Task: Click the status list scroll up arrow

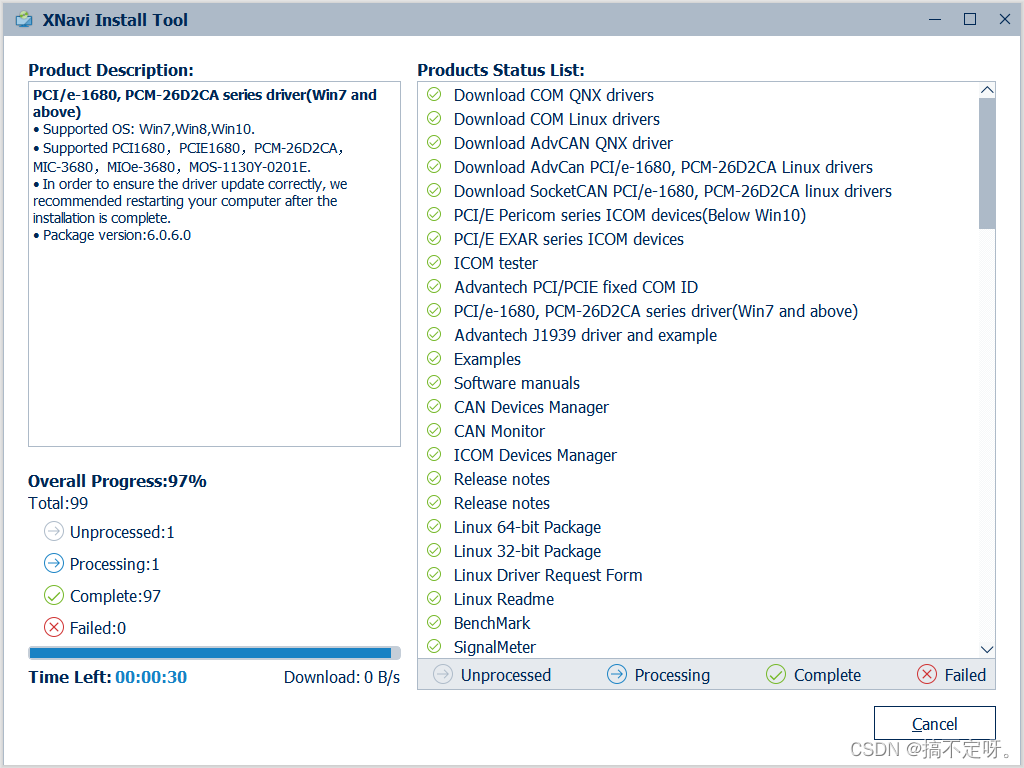Action: 987,90
